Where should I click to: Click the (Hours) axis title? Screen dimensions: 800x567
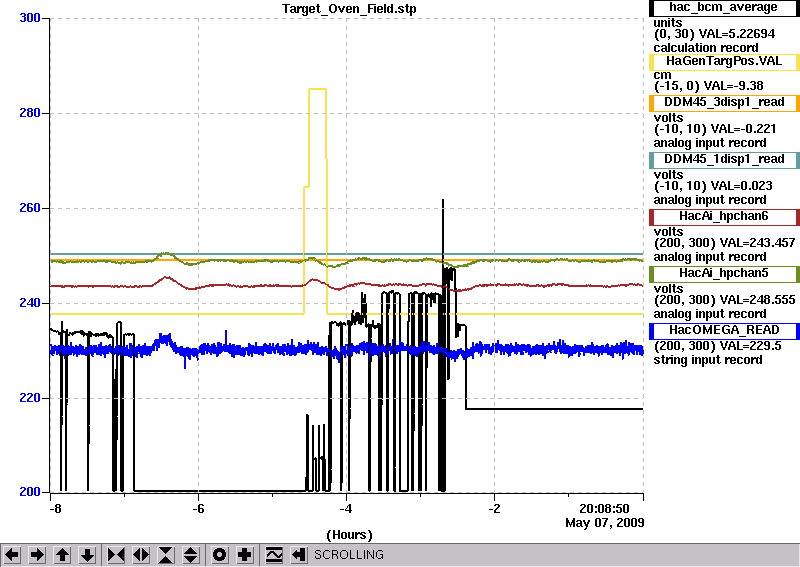click(349, 535)
